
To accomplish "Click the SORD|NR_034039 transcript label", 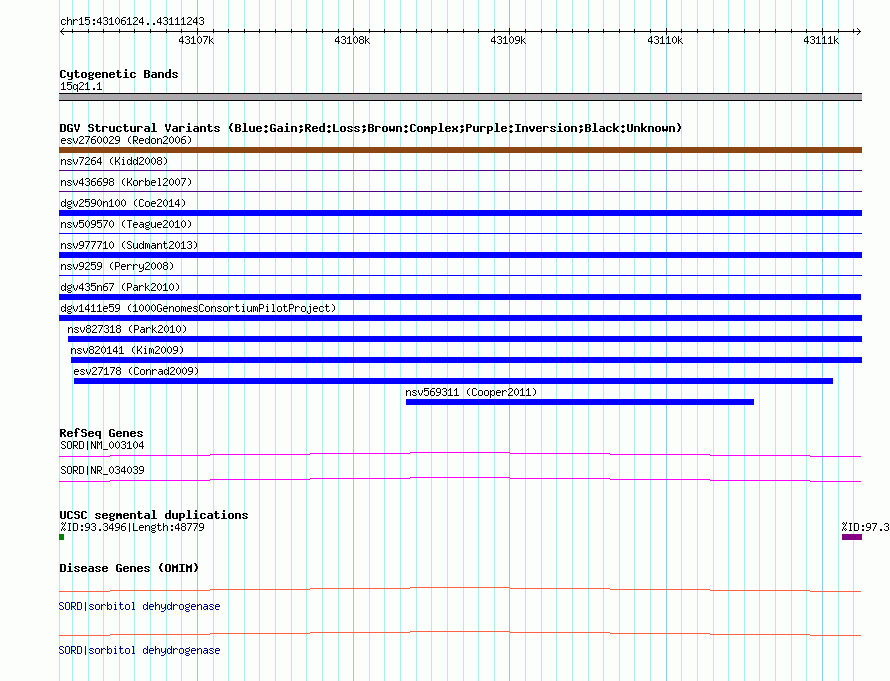I will coord(102,470).
